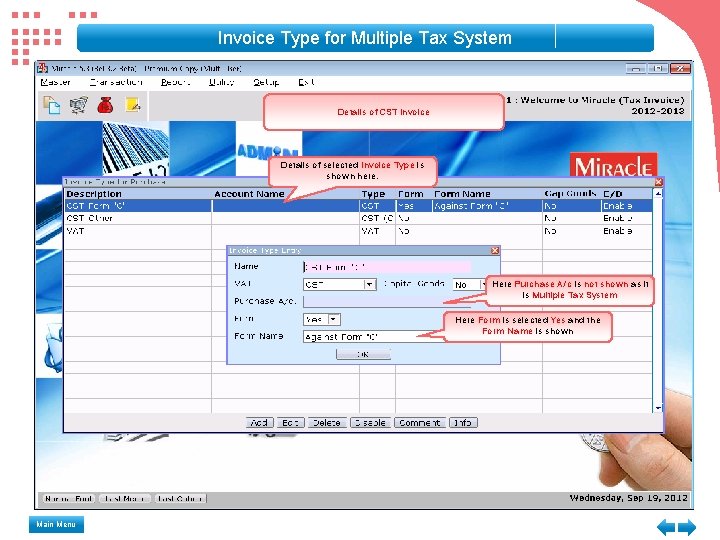Click the Disable button

click(x=371, y=422)
